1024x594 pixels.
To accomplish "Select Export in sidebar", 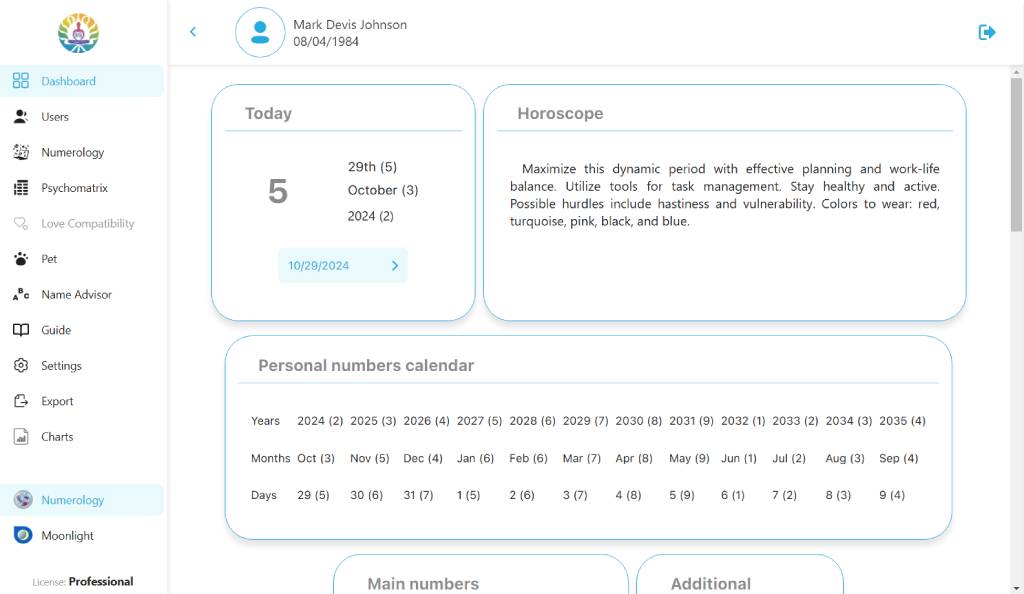I will point(82,401).
